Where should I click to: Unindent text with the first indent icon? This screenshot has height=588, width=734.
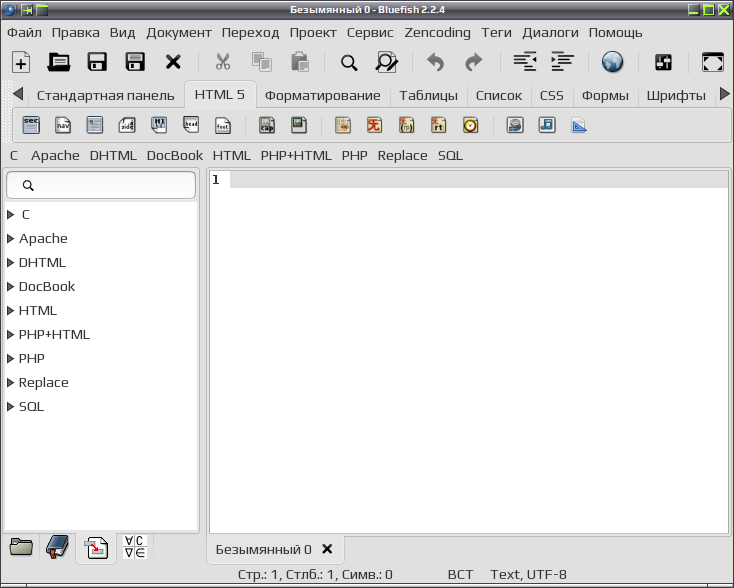pos(525,62)
